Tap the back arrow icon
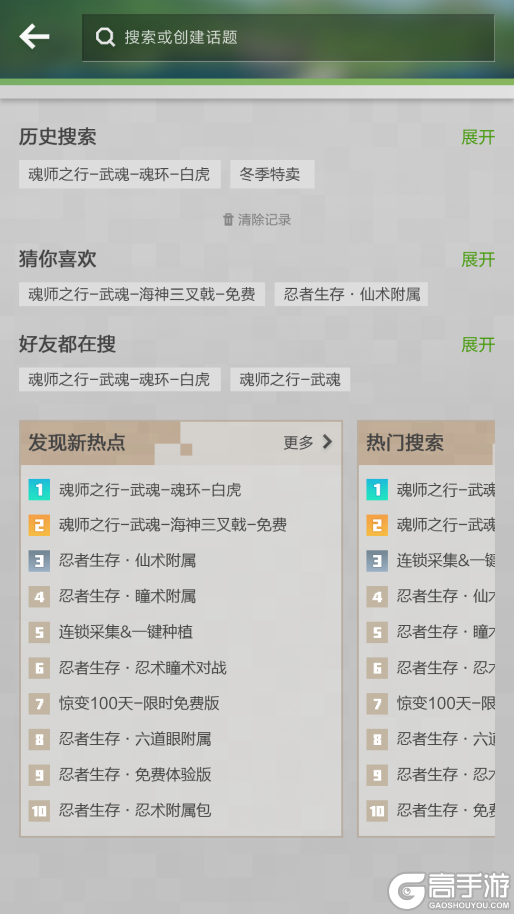514x914 pixels. click(34, 37)
